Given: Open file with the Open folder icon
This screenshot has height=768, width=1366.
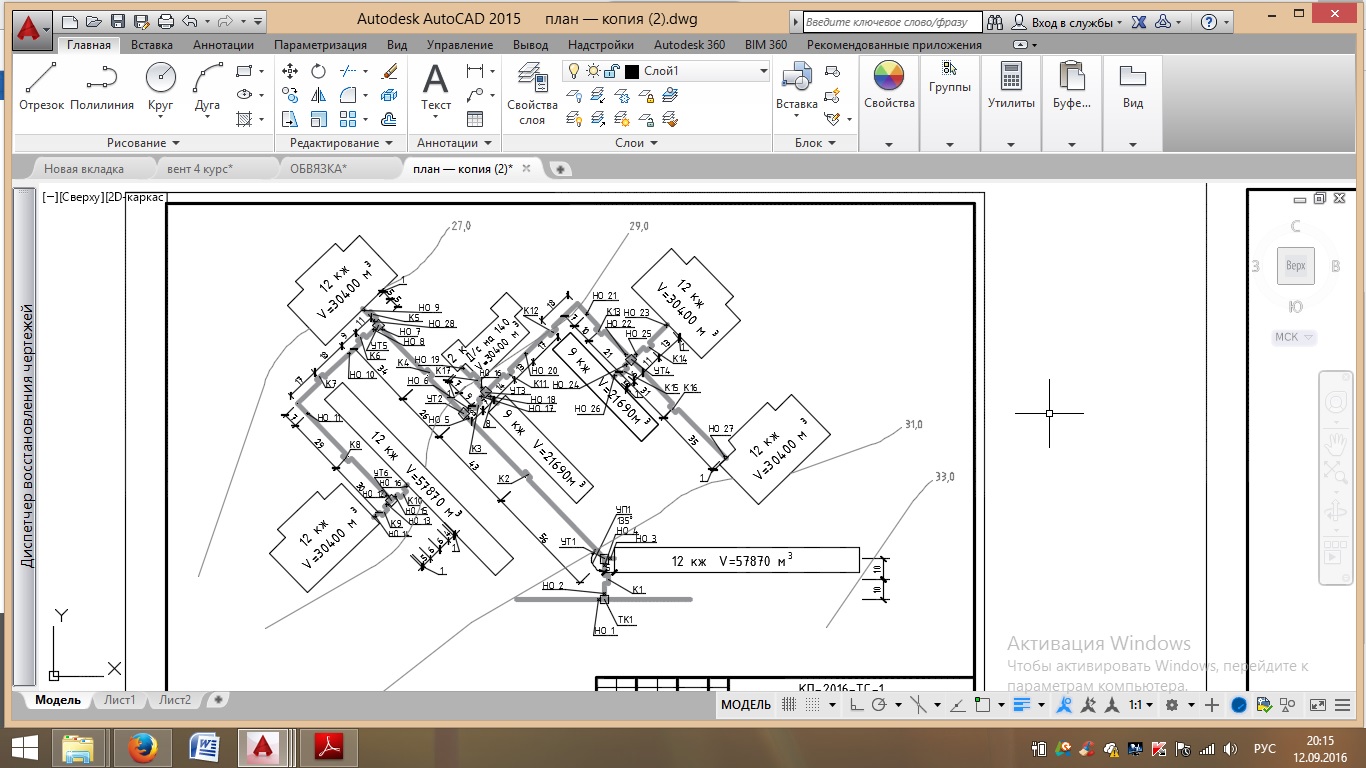Looking at the screenshot, I should pos(93,21).
